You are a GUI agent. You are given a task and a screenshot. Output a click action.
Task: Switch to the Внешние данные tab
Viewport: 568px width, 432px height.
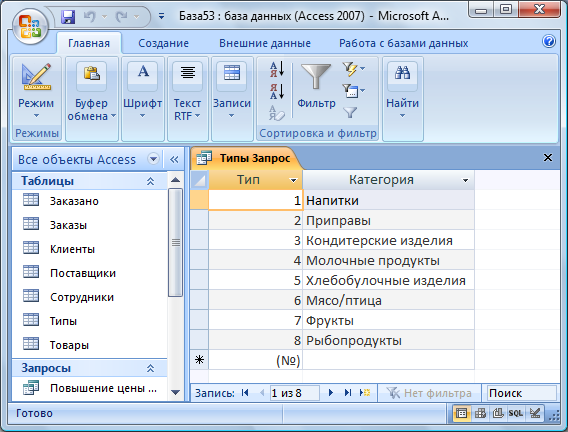[x=265, y=43]
